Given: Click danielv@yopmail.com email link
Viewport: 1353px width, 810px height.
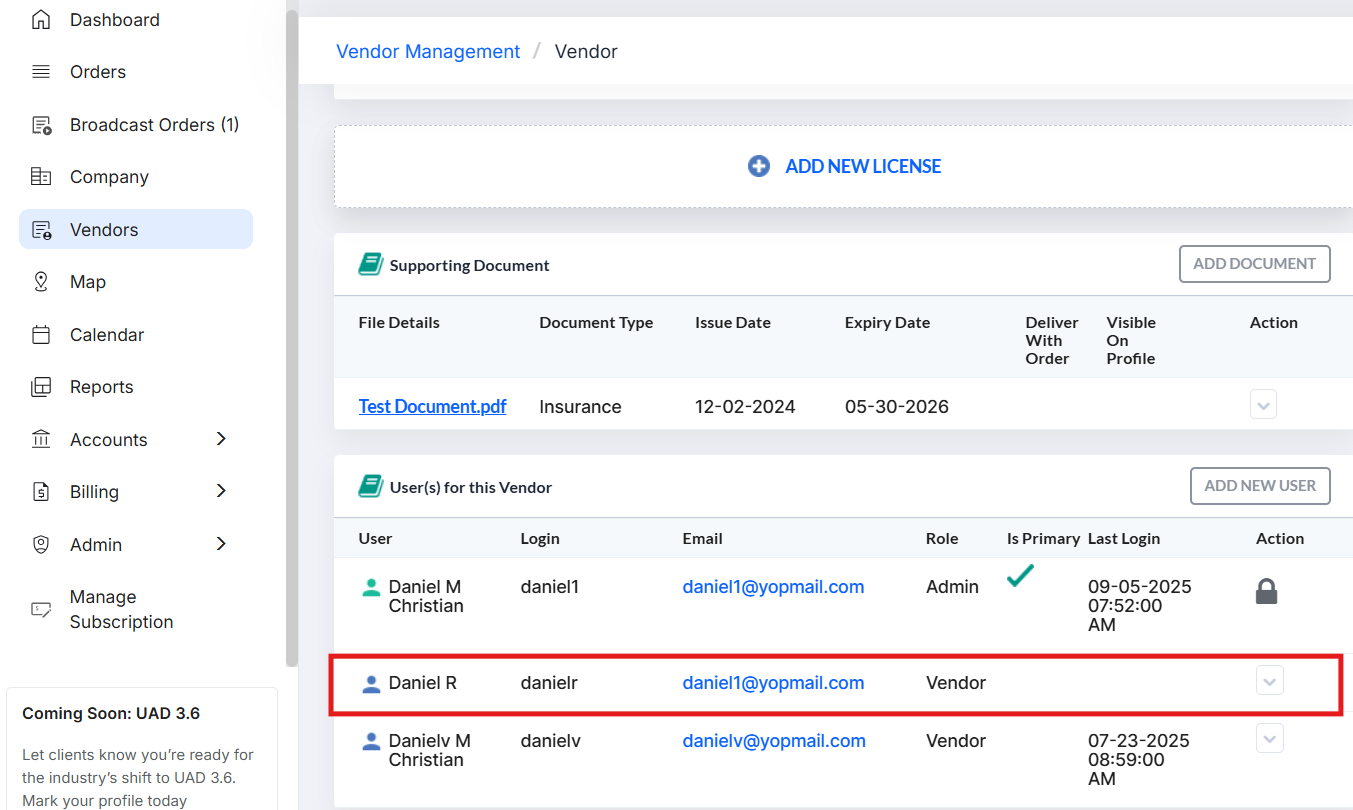Looking at the screenshot, I should pos(774,741).
